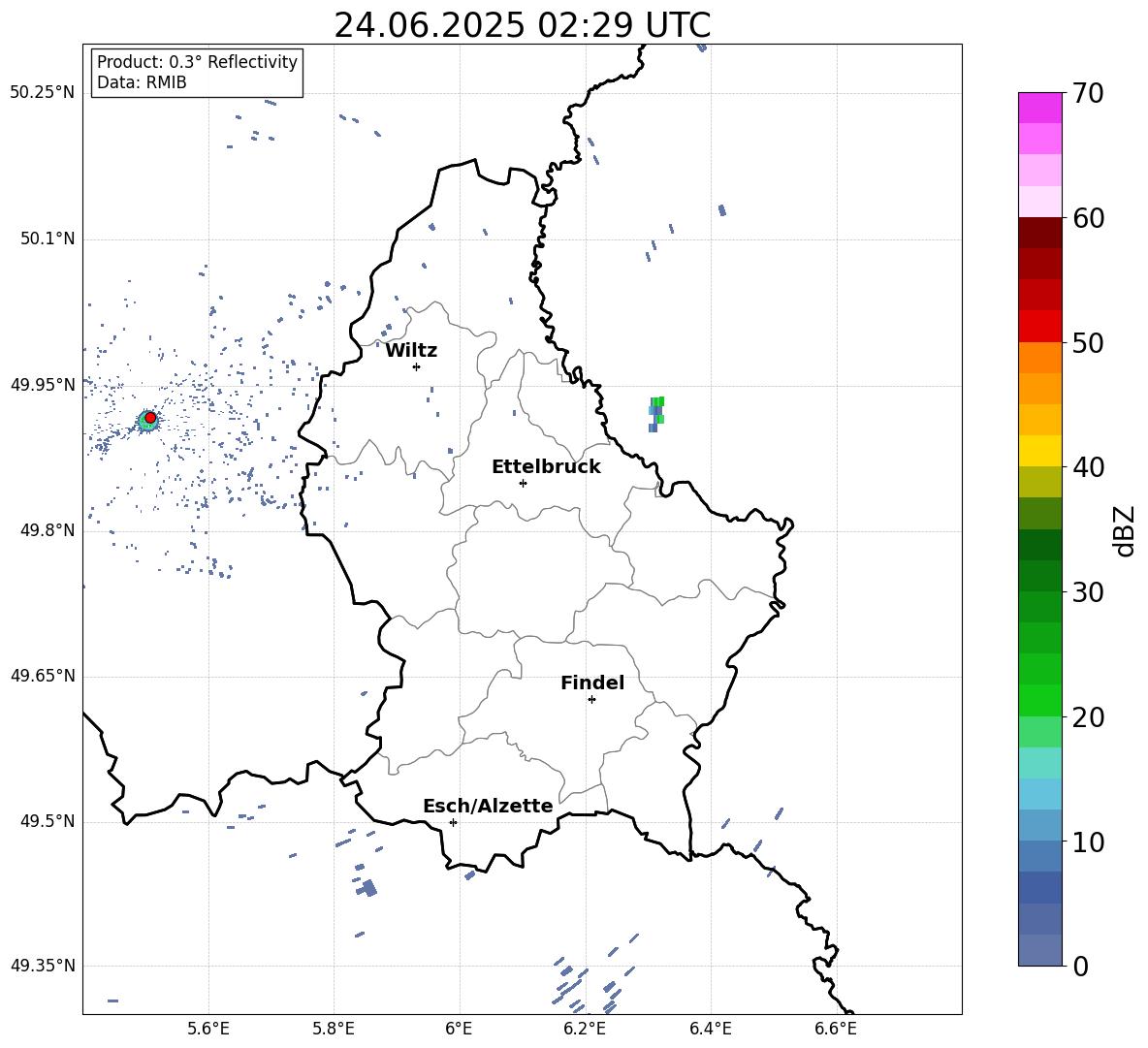Click the 49.35°N latitude label
Screen dimensions: 1148x1048
coord(43,966)
